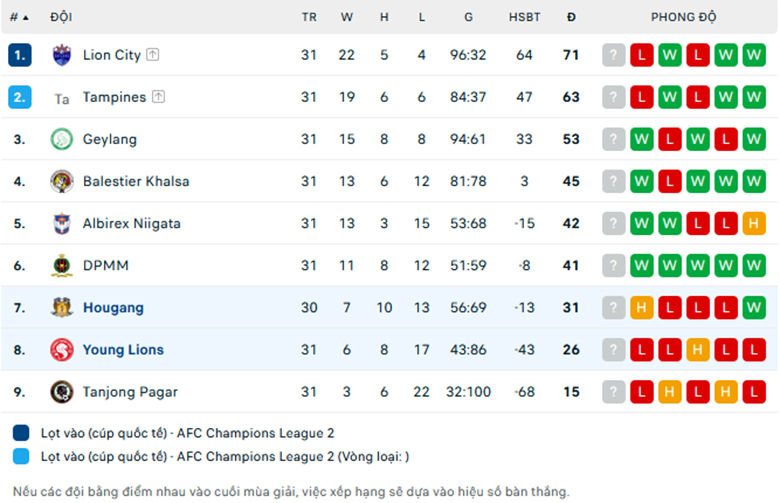Click the ĐỘI team column header
The width and height of the screenshot is (780, 503).
[x=61, y=17]
